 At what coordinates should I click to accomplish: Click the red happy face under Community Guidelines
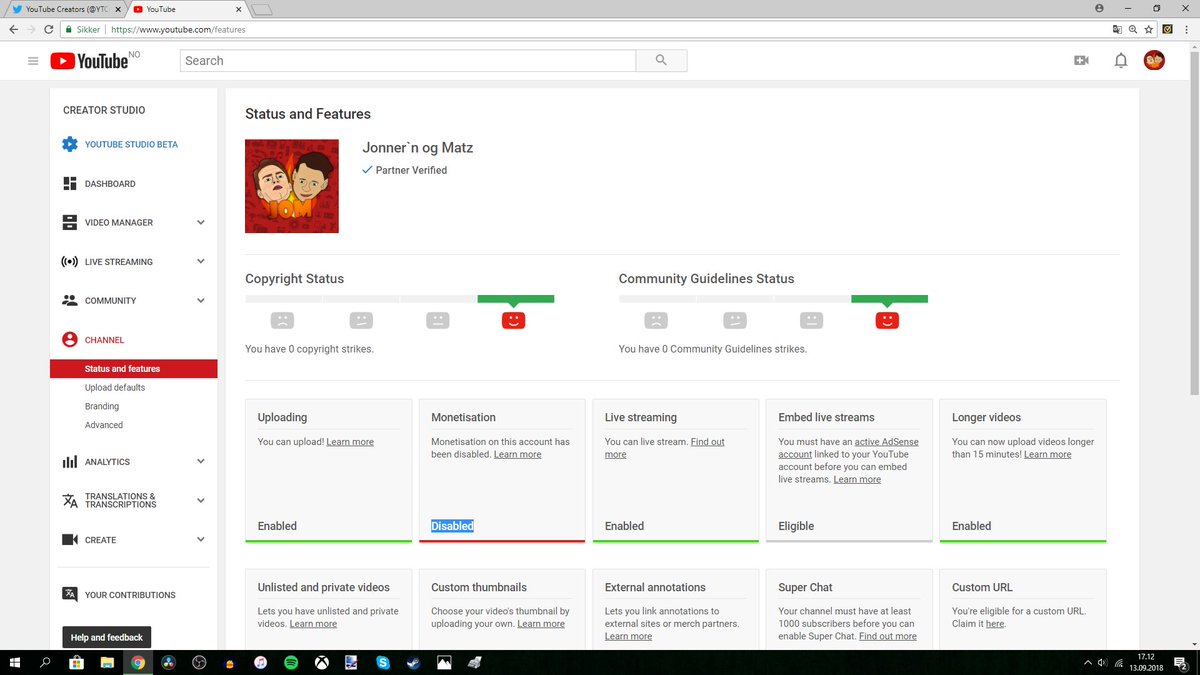pos(887,320)
